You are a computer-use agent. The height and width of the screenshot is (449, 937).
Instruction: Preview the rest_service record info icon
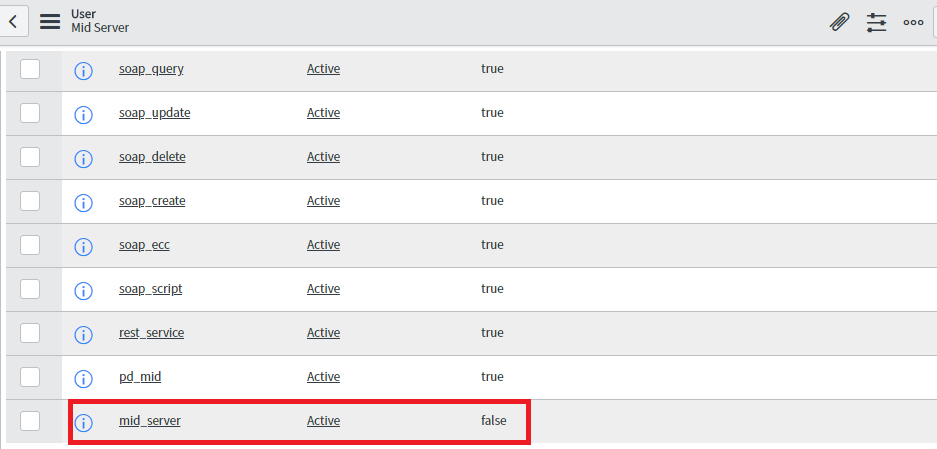pos(84,334)
